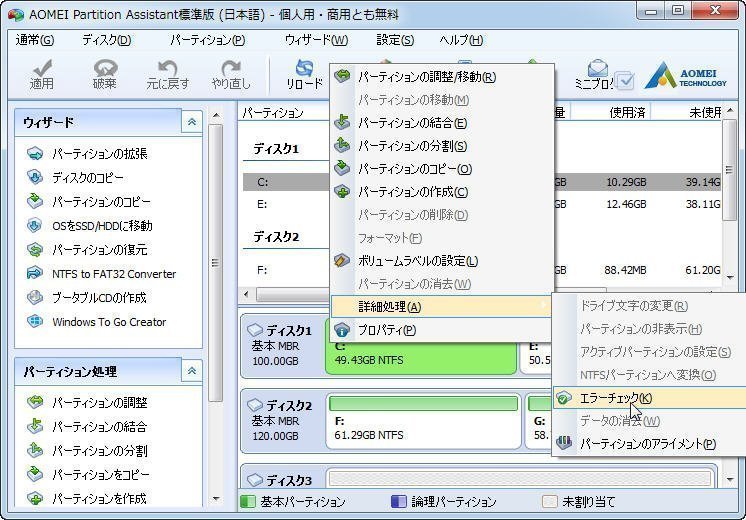
Task: Select the F: 61.29GB NTFS partition block
Action: (423, 421)
